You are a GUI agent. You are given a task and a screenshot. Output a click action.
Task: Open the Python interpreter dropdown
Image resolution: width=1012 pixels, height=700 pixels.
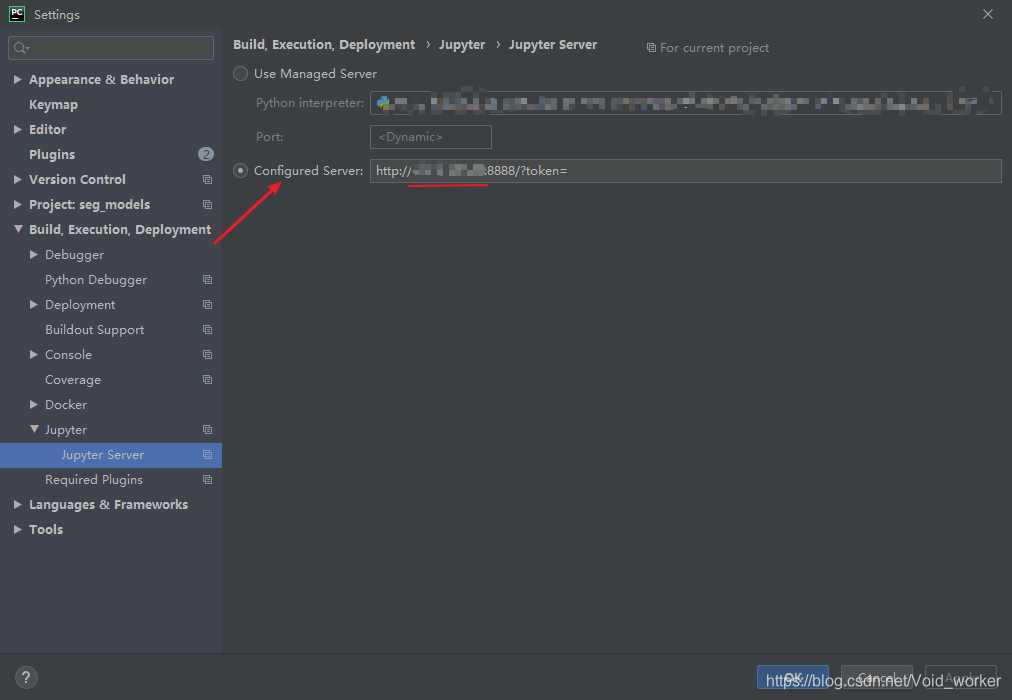(x=685, y=103)
